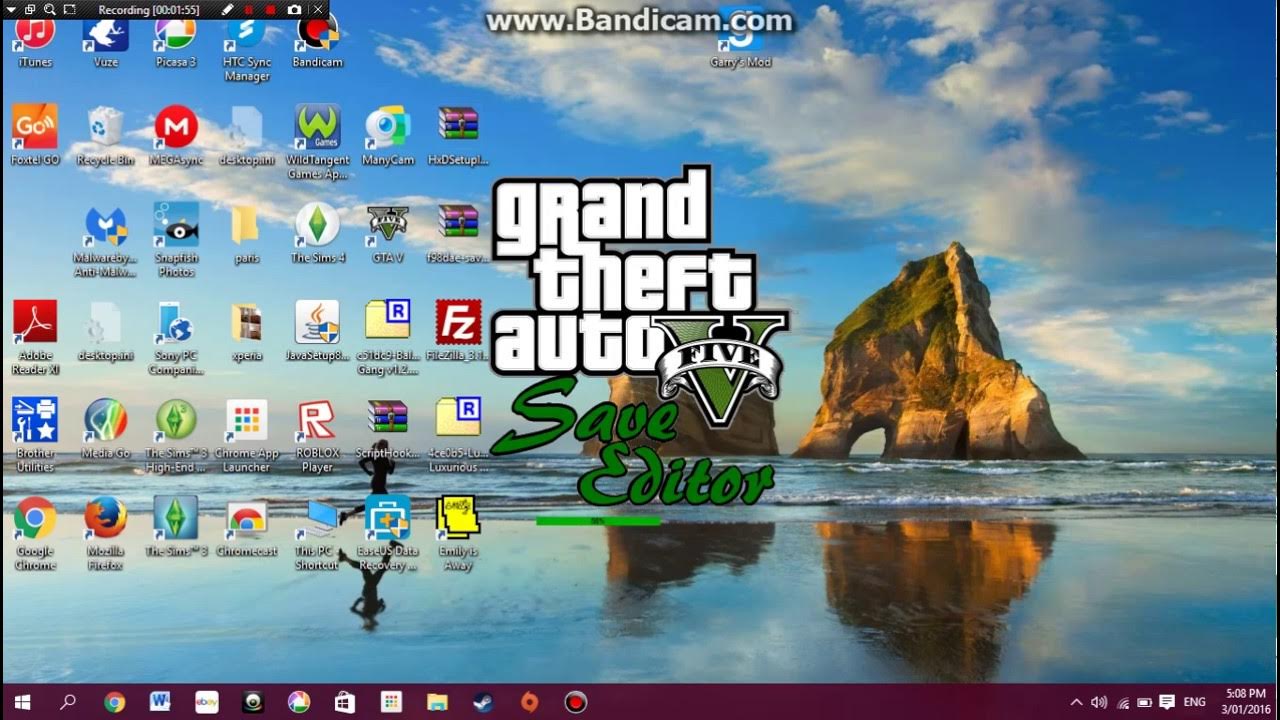Screen dimensions: 1280x720
Task: Click the Bandicam magnifier find-window icon
Action: click(x=50, y=9)
